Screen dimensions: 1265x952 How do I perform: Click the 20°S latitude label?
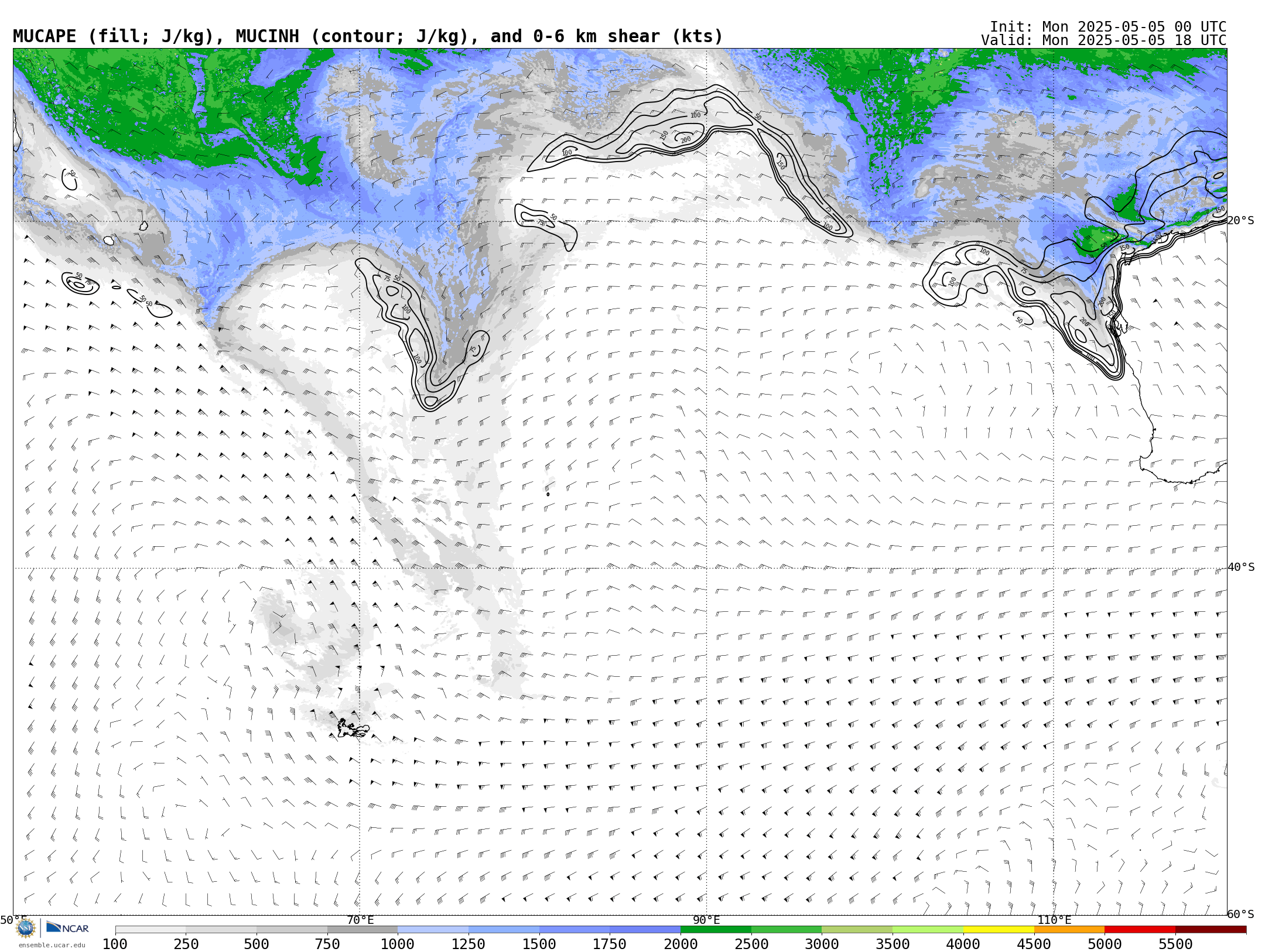pyautogui.click(x=1241, y=221)
